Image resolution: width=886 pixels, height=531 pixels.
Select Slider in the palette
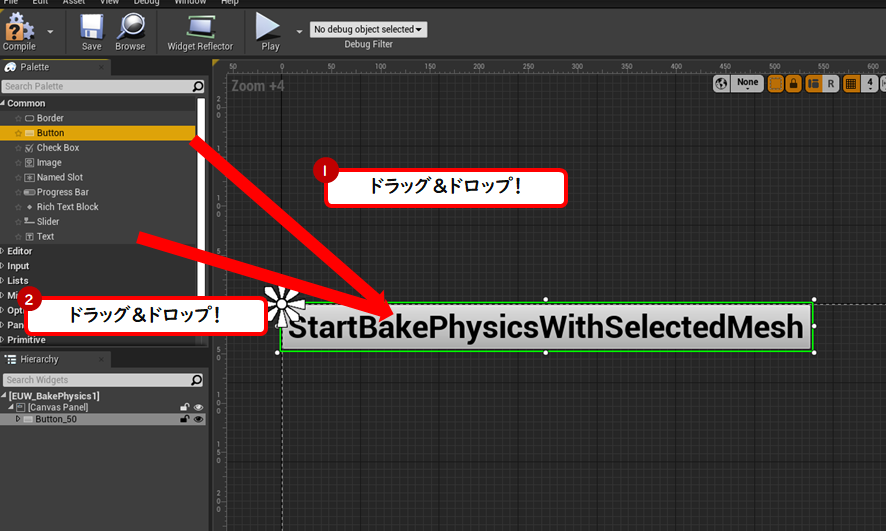pyautogui.click(x=48, y=221)
